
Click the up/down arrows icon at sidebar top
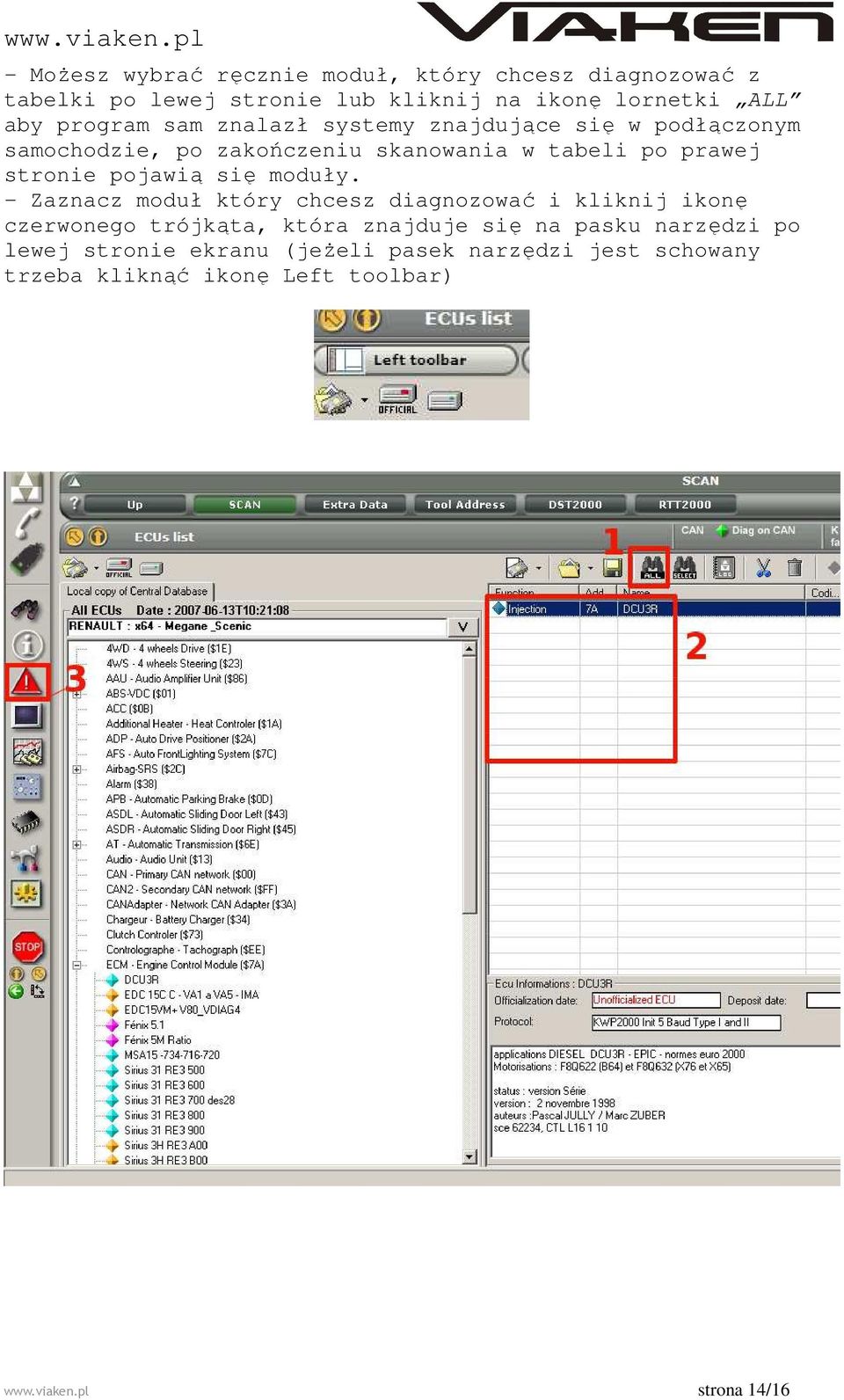(26, 488)
